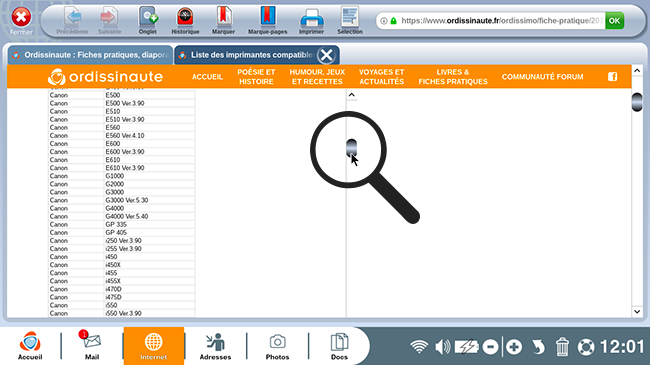Click the page scrollbar up arrow
Screen dimensions: 650x365
pyautogui.click(x=637, y=71)
